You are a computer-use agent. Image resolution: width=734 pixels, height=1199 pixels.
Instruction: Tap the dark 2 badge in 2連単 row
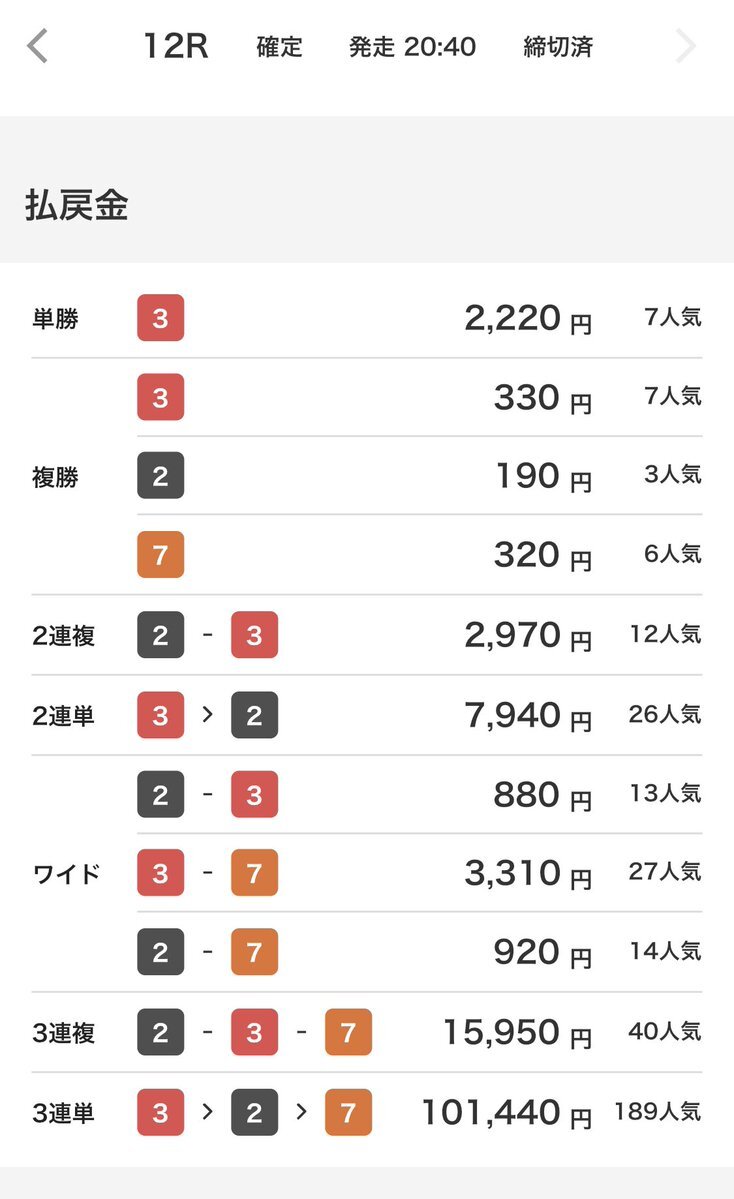click(x=255, y=715)
